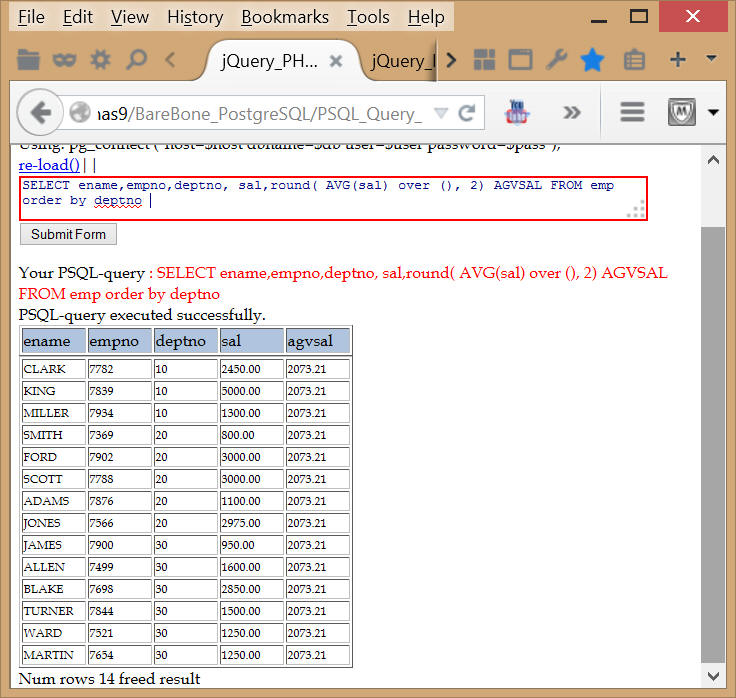
Task: Open the File menu
Action: (x=31, y=17)
